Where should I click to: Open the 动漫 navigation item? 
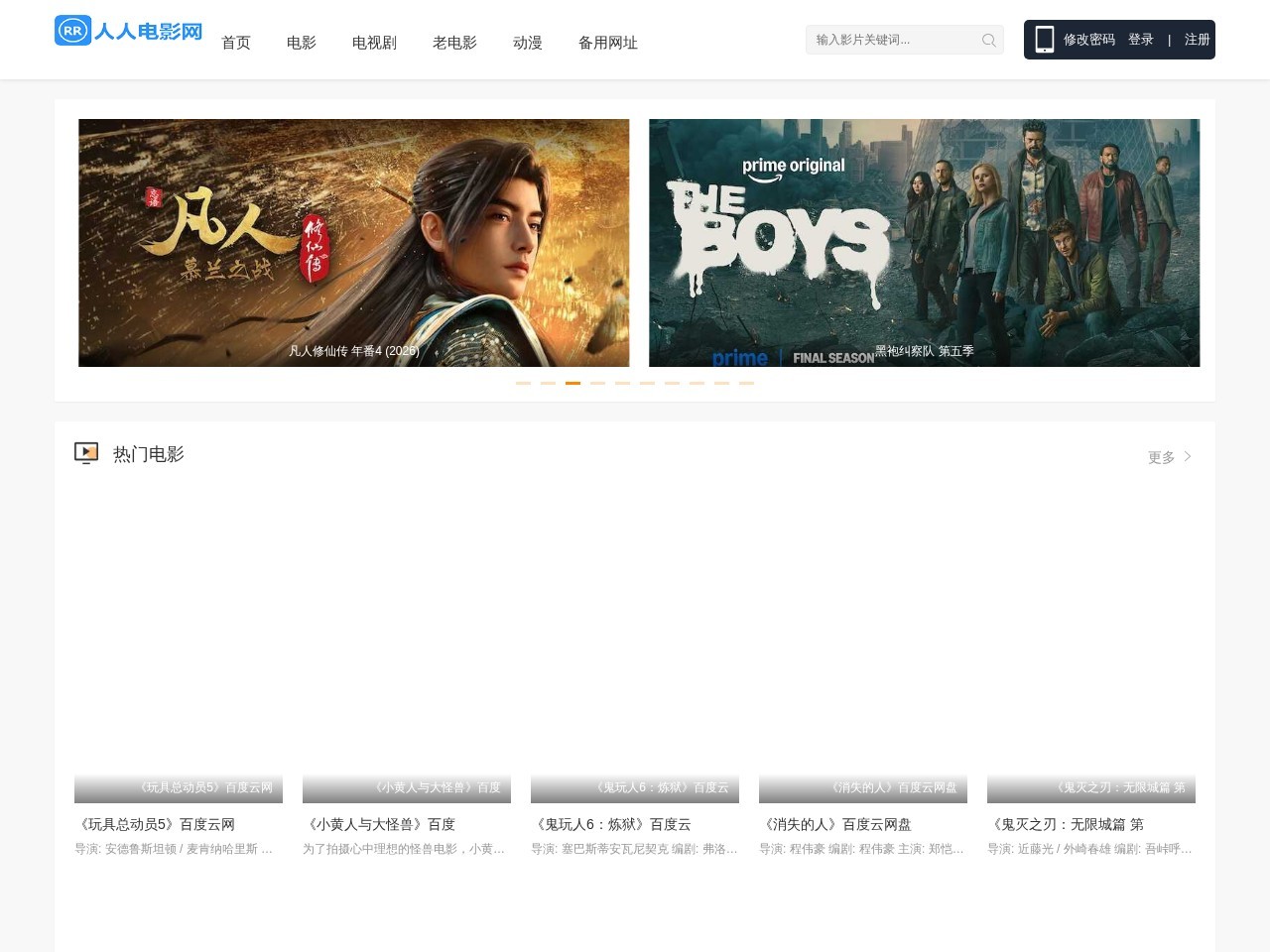[x=528, y=43]
